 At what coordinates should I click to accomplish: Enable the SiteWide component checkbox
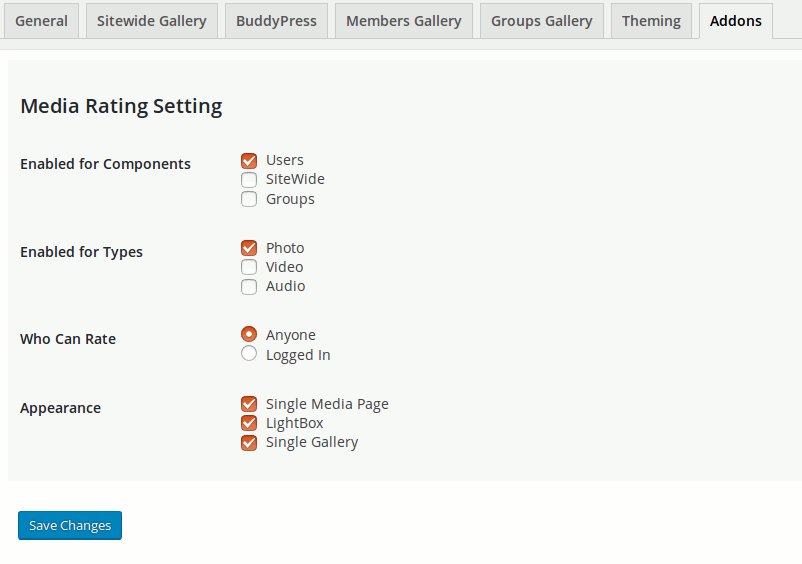249,179
